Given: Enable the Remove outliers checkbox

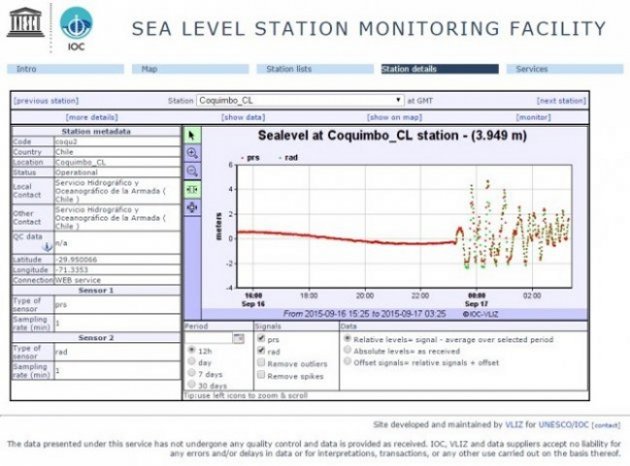Looking at the screenshot, I should [x=260, y=363].
